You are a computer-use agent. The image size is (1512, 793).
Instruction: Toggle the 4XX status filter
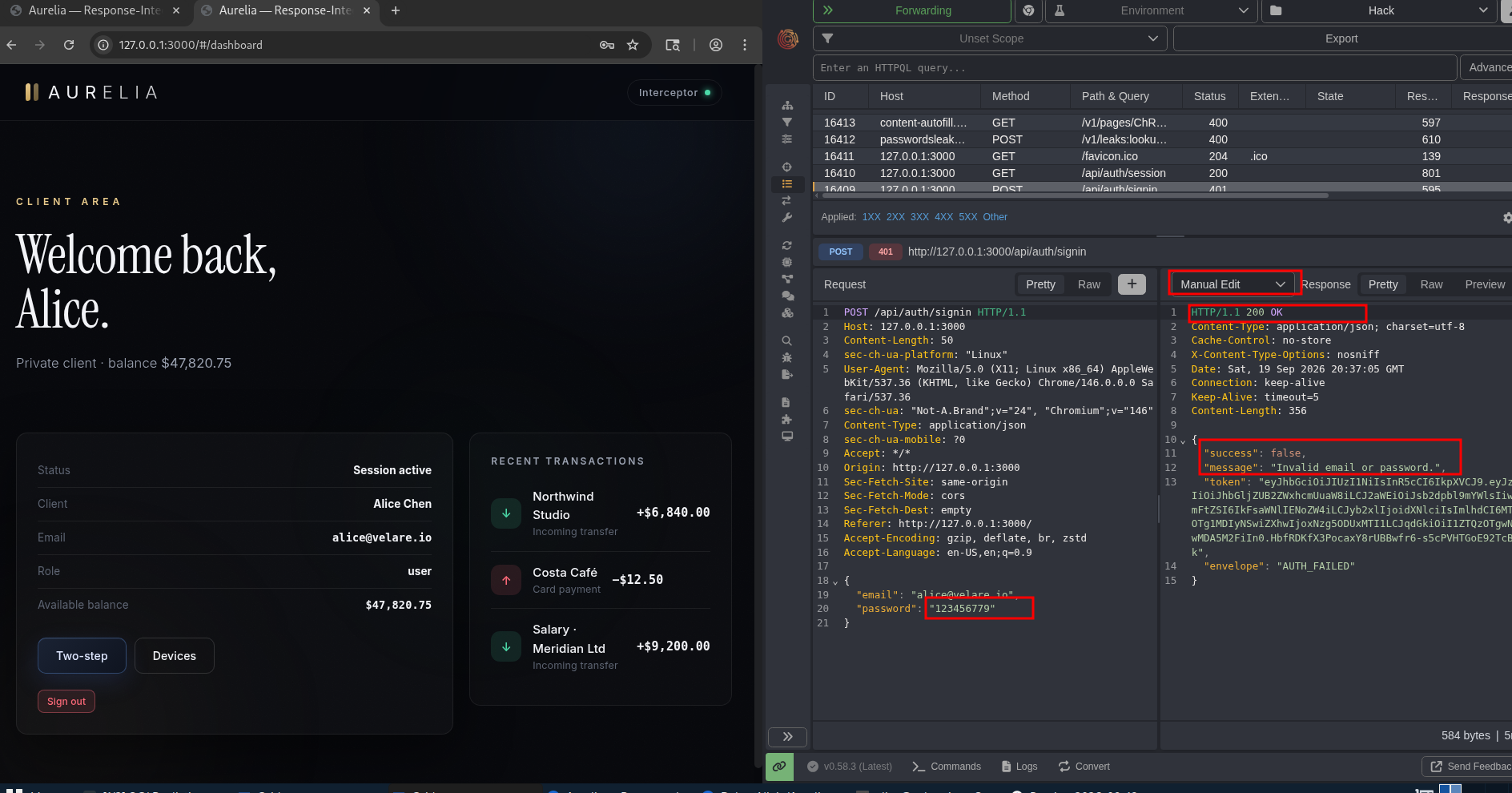tap(943, 217)
